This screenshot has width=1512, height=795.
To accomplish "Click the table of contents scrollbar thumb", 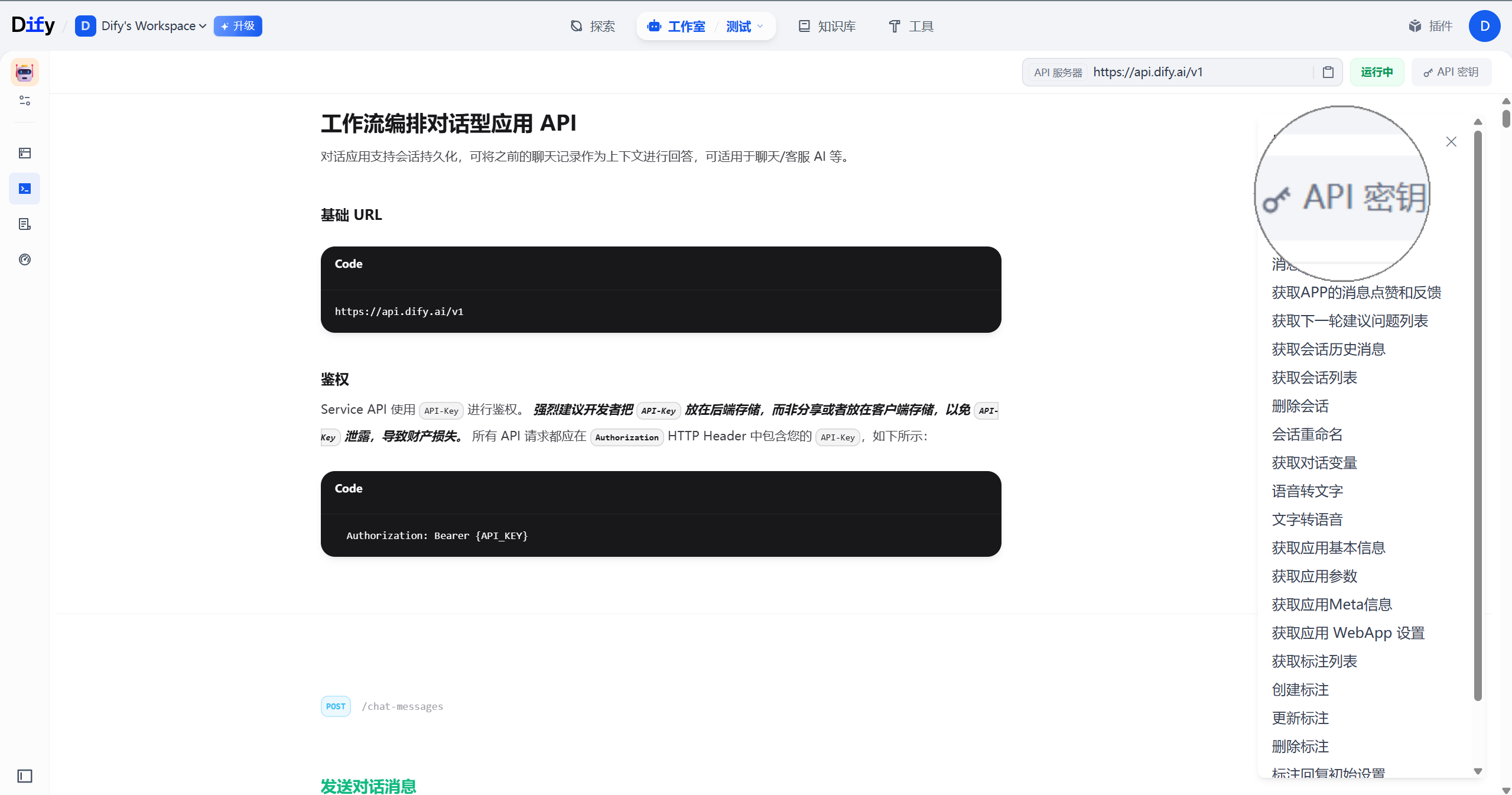I will tap(1478, 416).
